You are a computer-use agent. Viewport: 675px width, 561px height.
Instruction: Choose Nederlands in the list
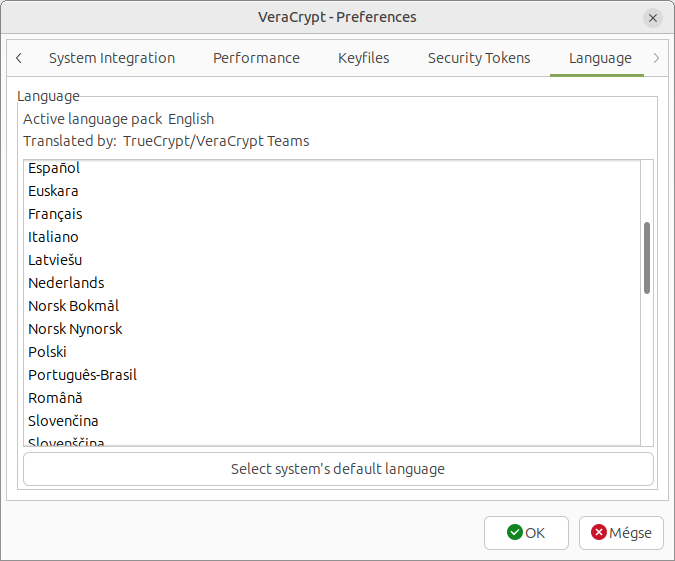[x=66, y=283]
